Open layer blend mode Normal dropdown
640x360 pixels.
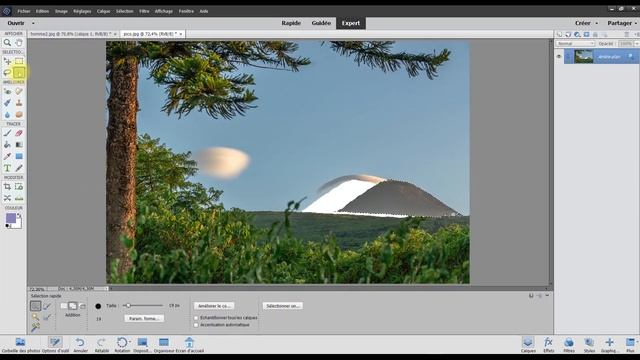click(575, 43)
